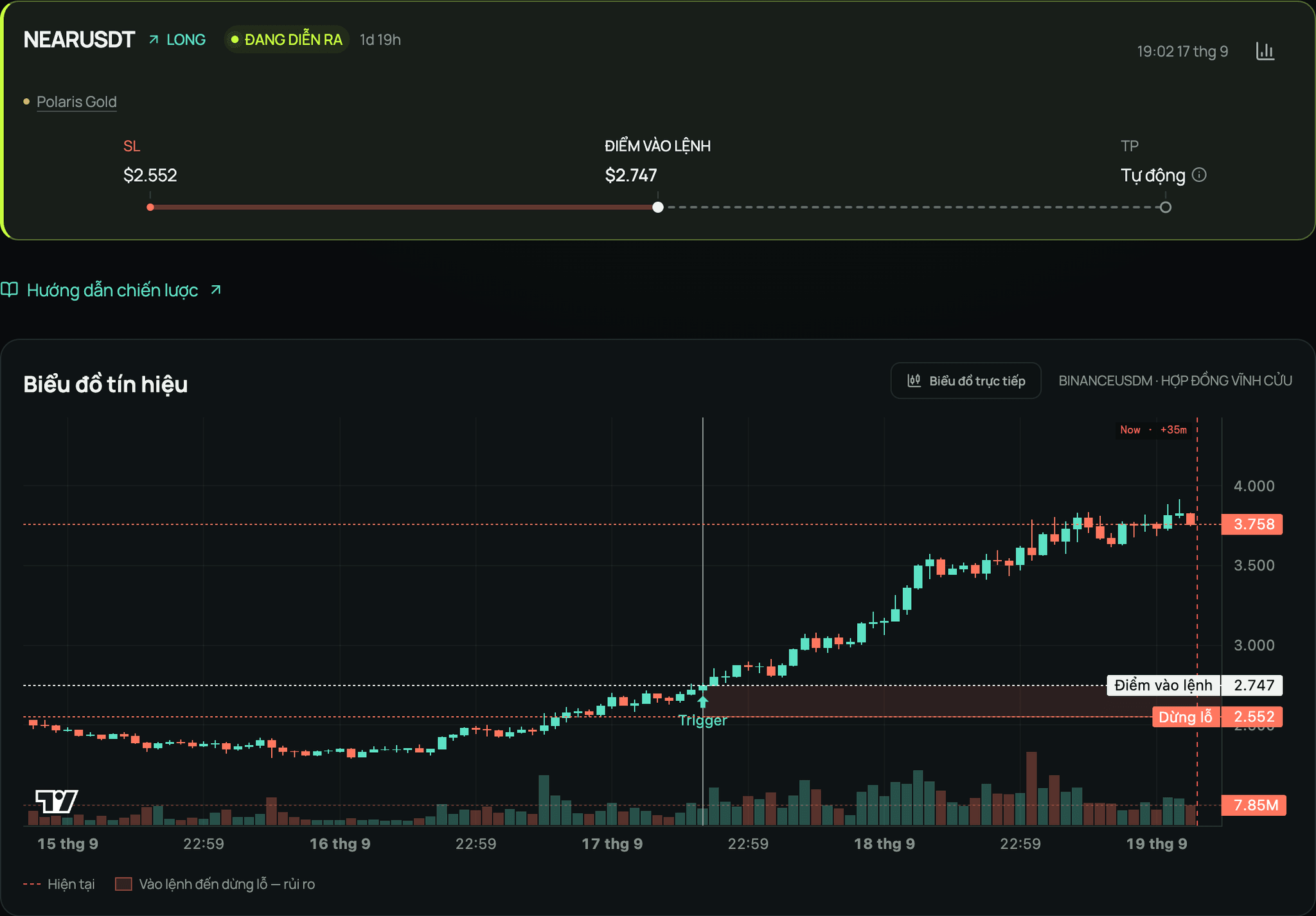Click the SL value $2.552
This screenshot has width=1316, height=916.
pyautogui.click(x=150, y=175)
